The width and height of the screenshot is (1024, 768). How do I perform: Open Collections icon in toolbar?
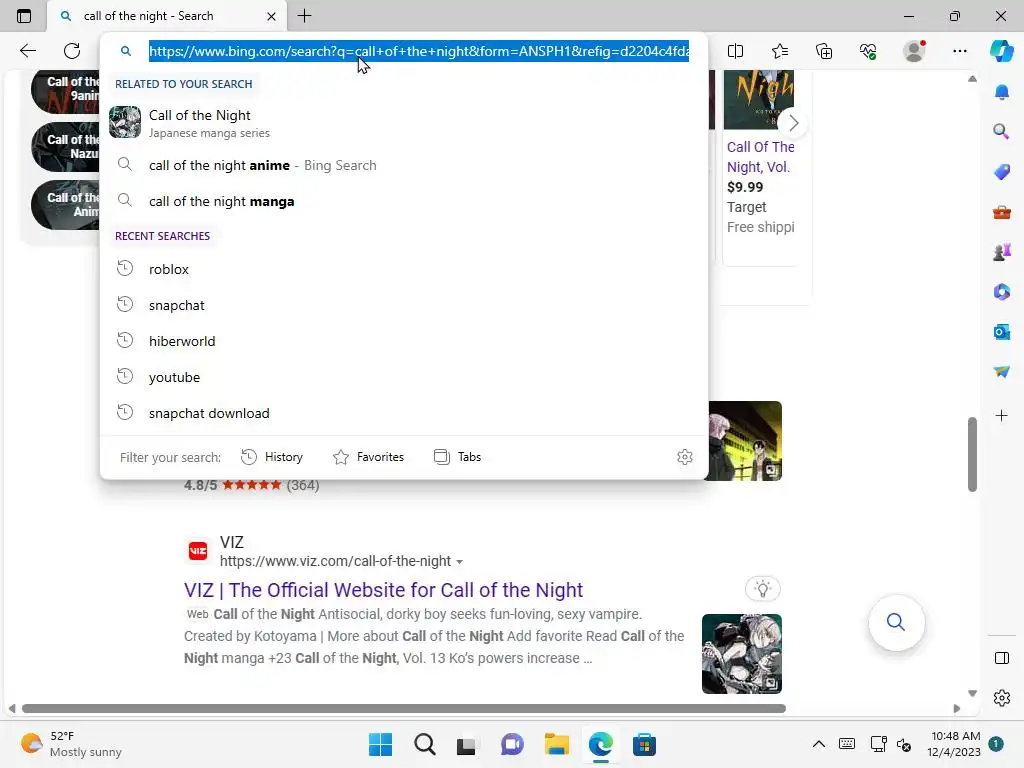pos(824,51)
